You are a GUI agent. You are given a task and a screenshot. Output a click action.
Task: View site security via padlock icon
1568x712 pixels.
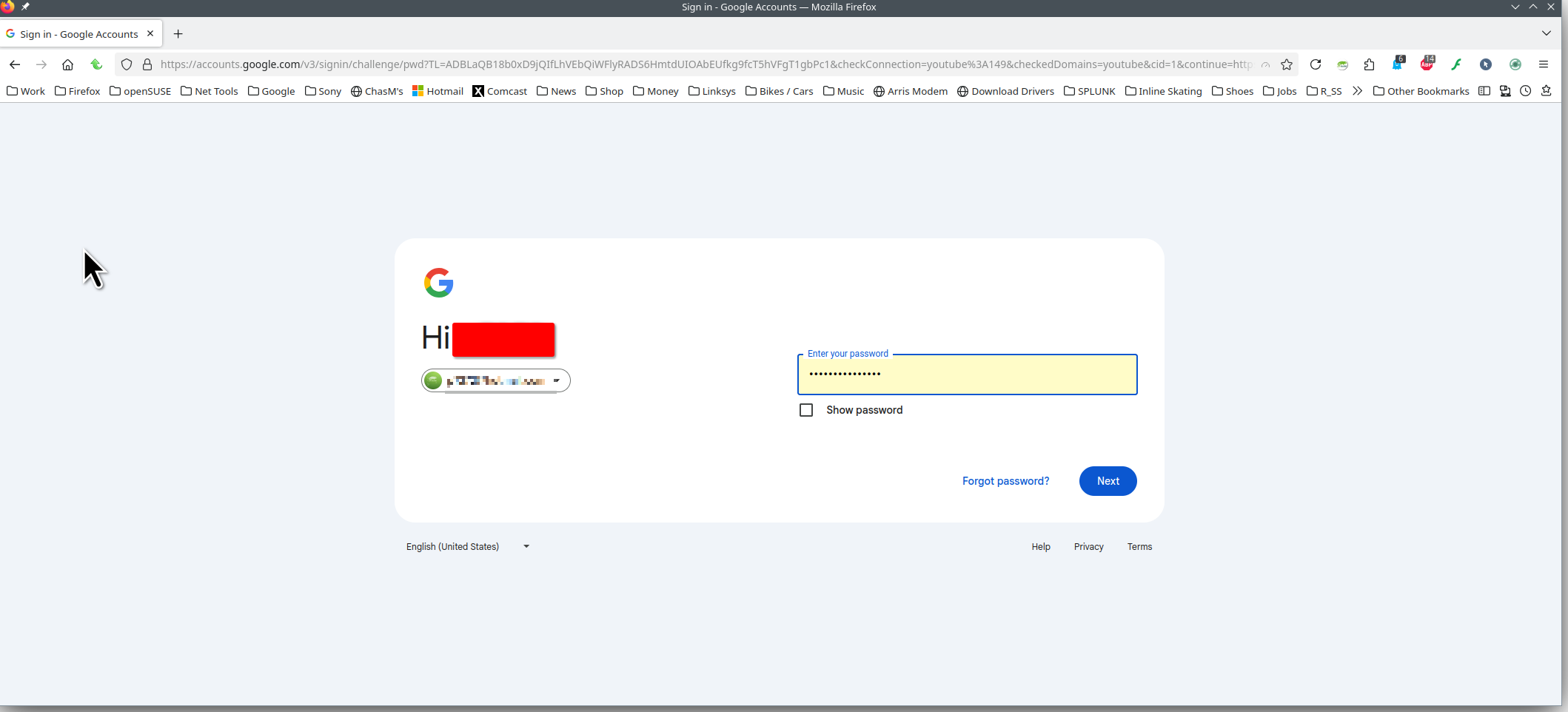pos(147,64)
